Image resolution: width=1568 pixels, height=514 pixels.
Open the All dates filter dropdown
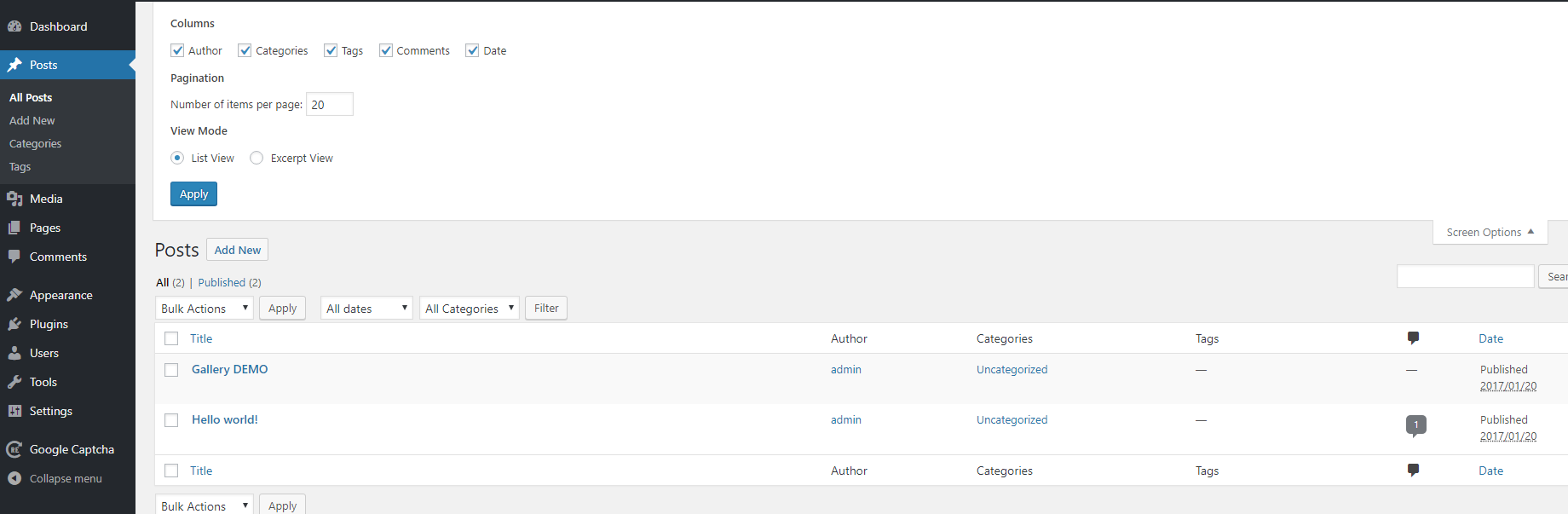pos(366,309)
